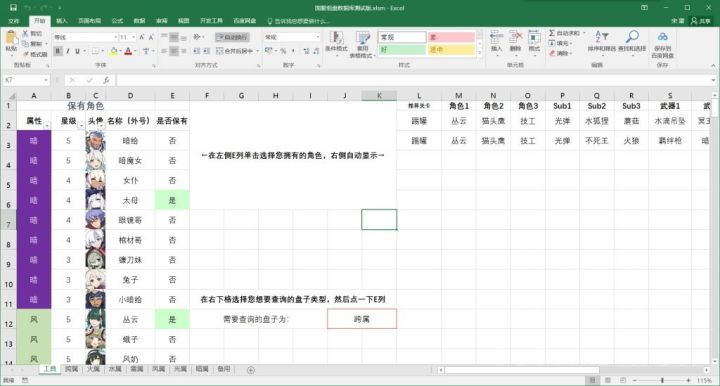Switch to the Data (数据) tab
Screen dimensions: 720x386
pos(140,21)
